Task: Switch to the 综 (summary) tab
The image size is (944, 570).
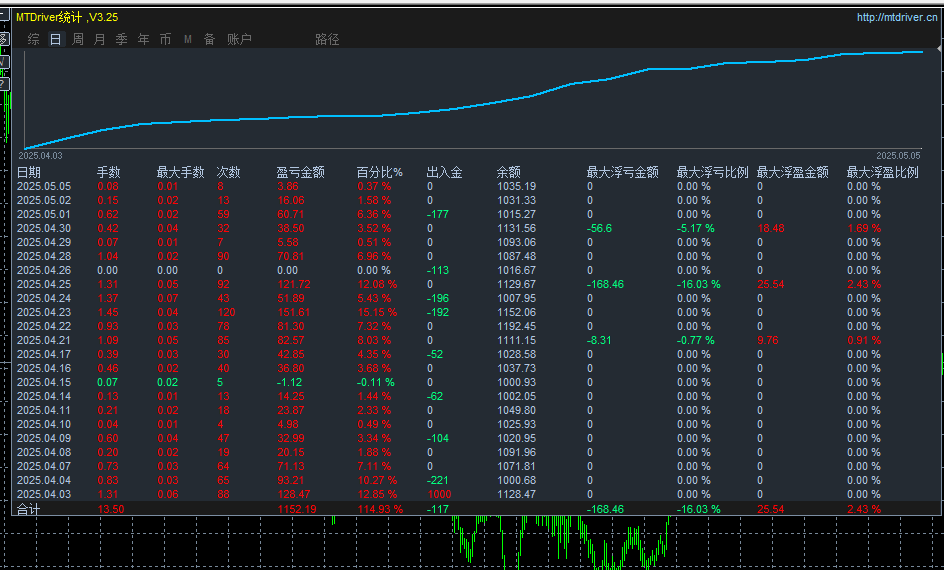Action: point(34,40)
